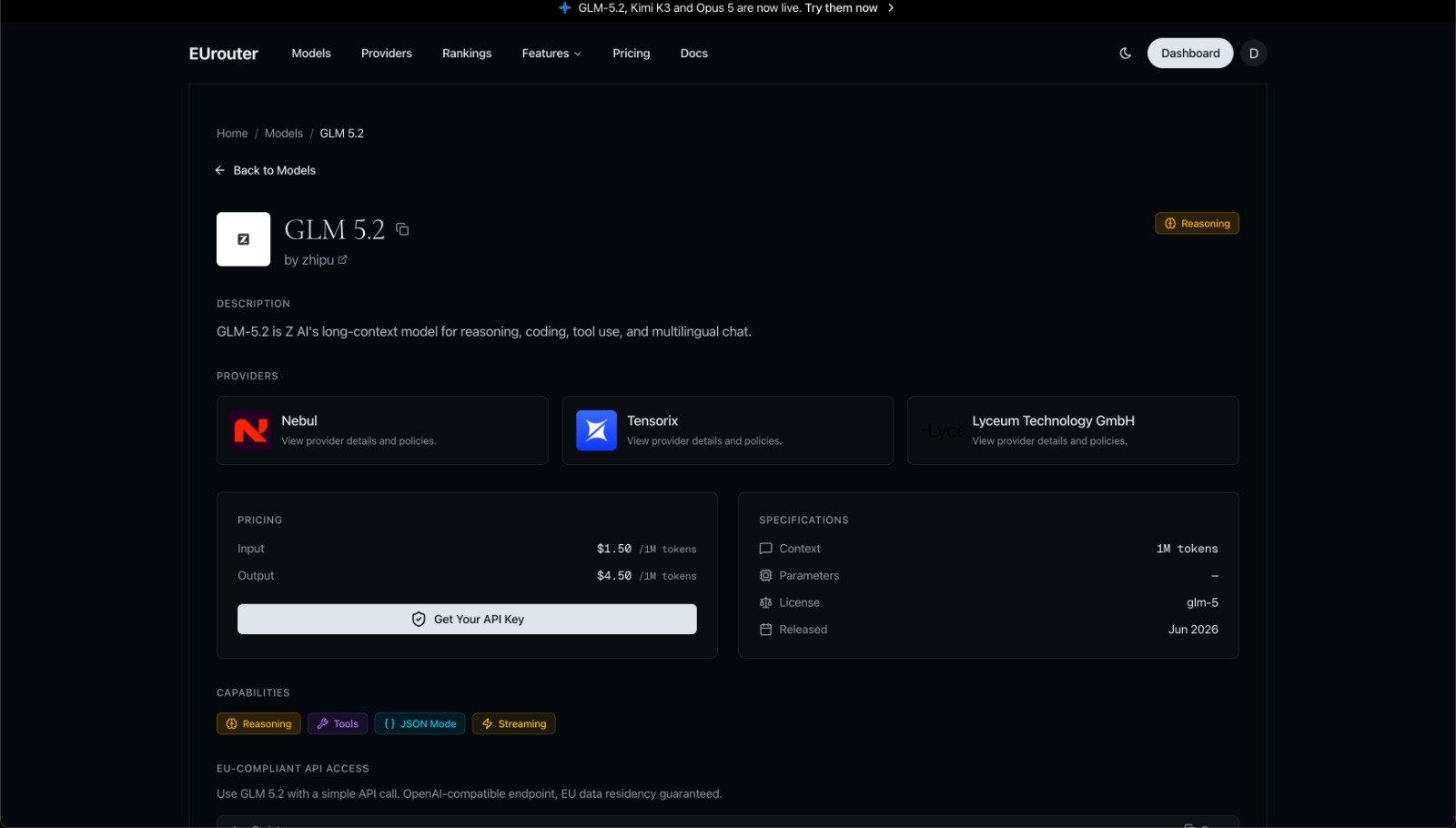
Task: Click the Reasoning badge in the header
Action: click(x=1197, y=223)
